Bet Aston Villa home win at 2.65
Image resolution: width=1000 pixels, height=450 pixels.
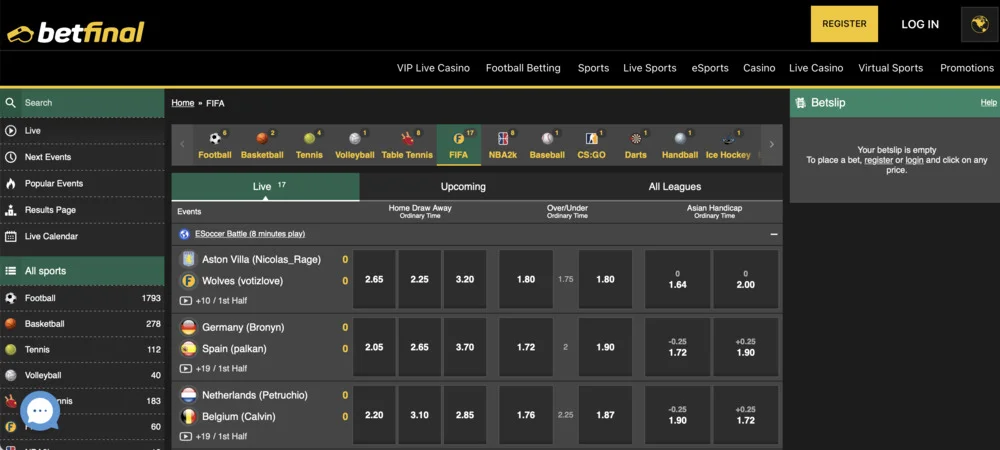point(374,279)
